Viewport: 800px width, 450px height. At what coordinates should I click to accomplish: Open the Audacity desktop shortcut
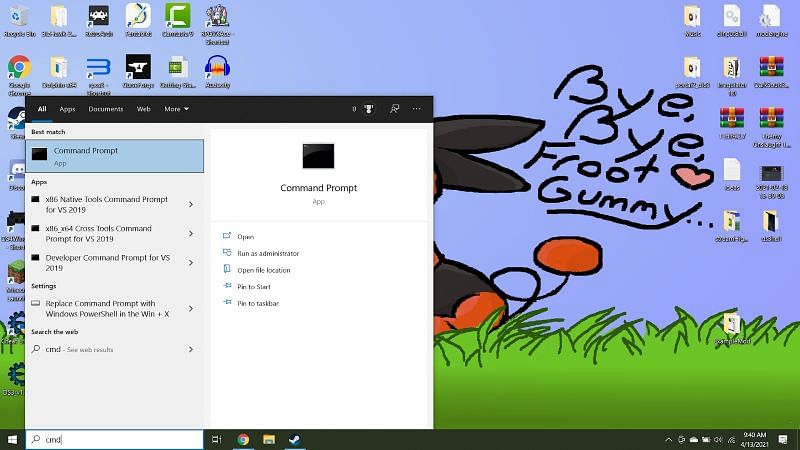[217, 69]
